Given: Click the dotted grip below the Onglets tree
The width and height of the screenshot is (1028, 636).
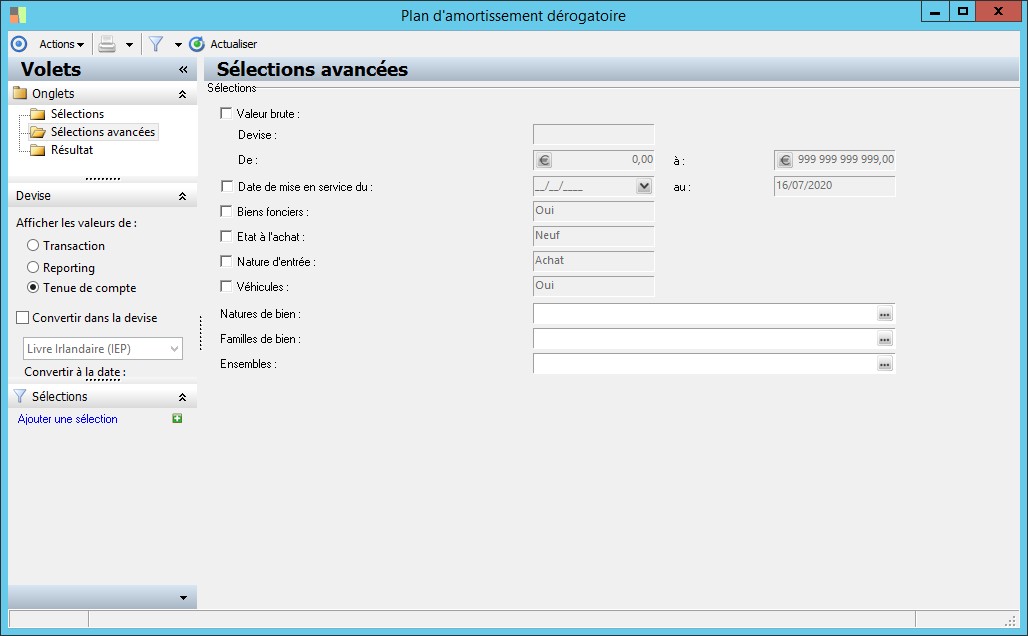Looking at the screenshot, I should [103, 178].
